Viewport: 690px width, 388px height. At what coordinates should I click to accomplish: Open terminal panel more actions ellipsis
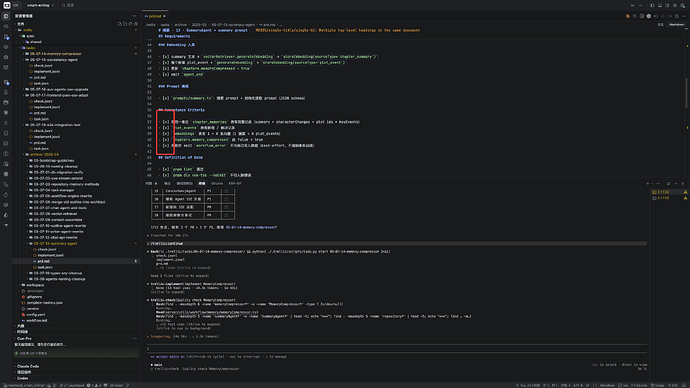[658, 183]
